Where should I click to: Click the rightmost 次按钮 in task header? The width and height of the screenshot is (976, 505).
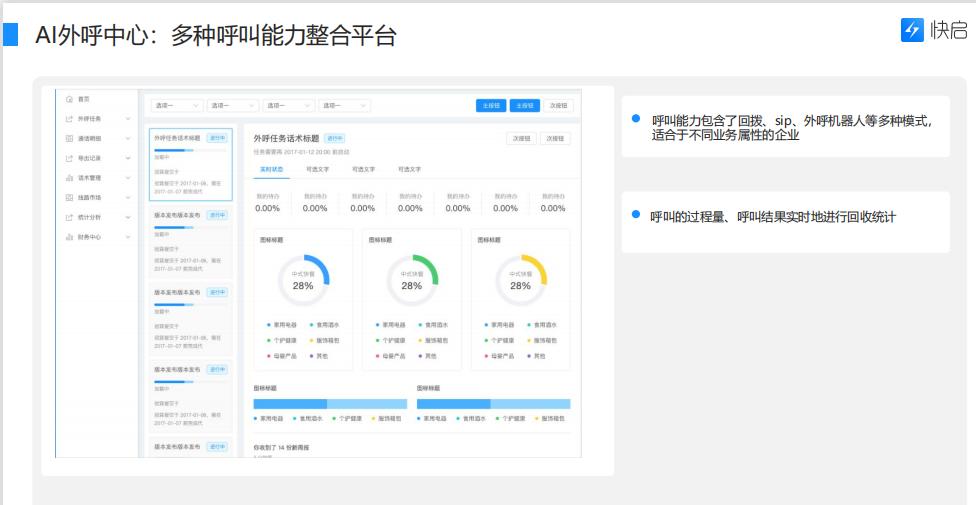(555, 138)
